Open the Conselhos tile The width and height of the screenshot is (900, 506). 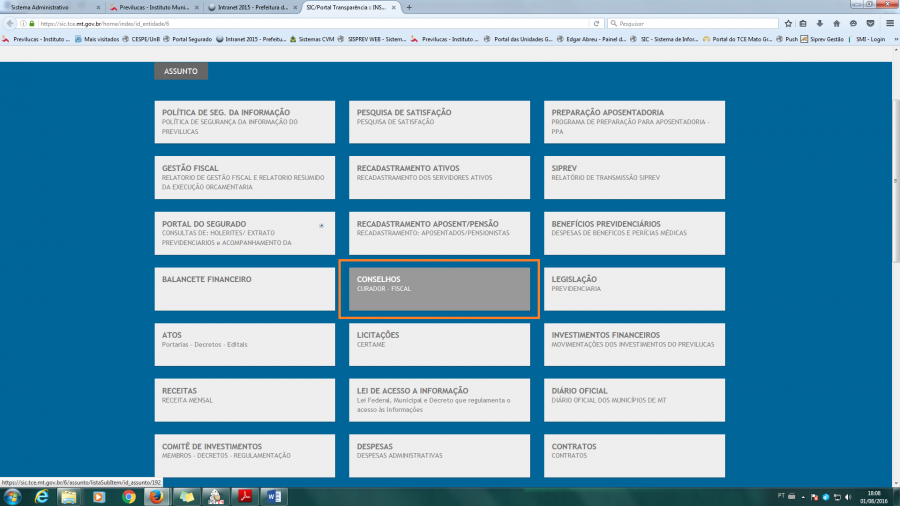[439, 289]
